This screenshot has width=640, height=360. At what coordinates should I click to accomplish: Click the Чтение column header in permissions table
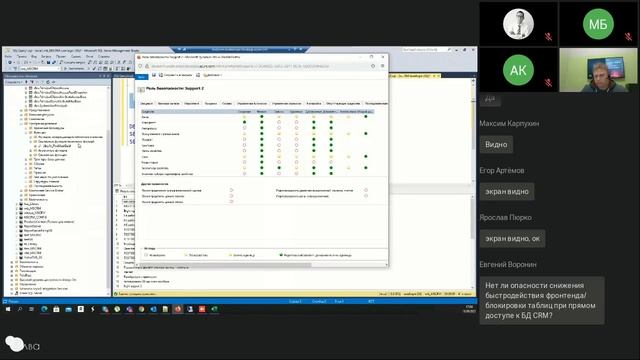point(262,111)
